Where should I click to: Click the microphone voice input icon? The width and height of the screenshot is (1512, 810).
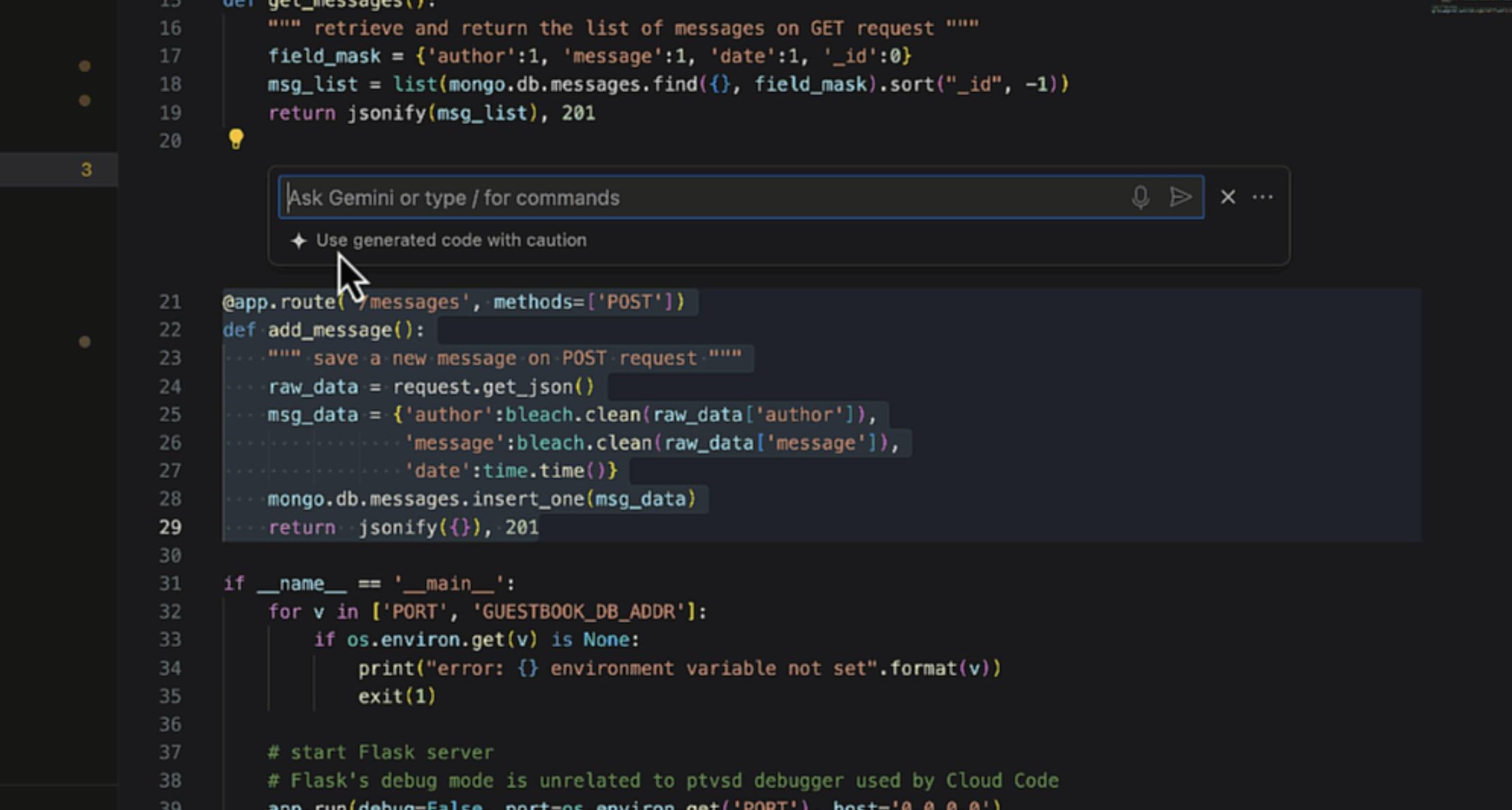coord(1140,197)
